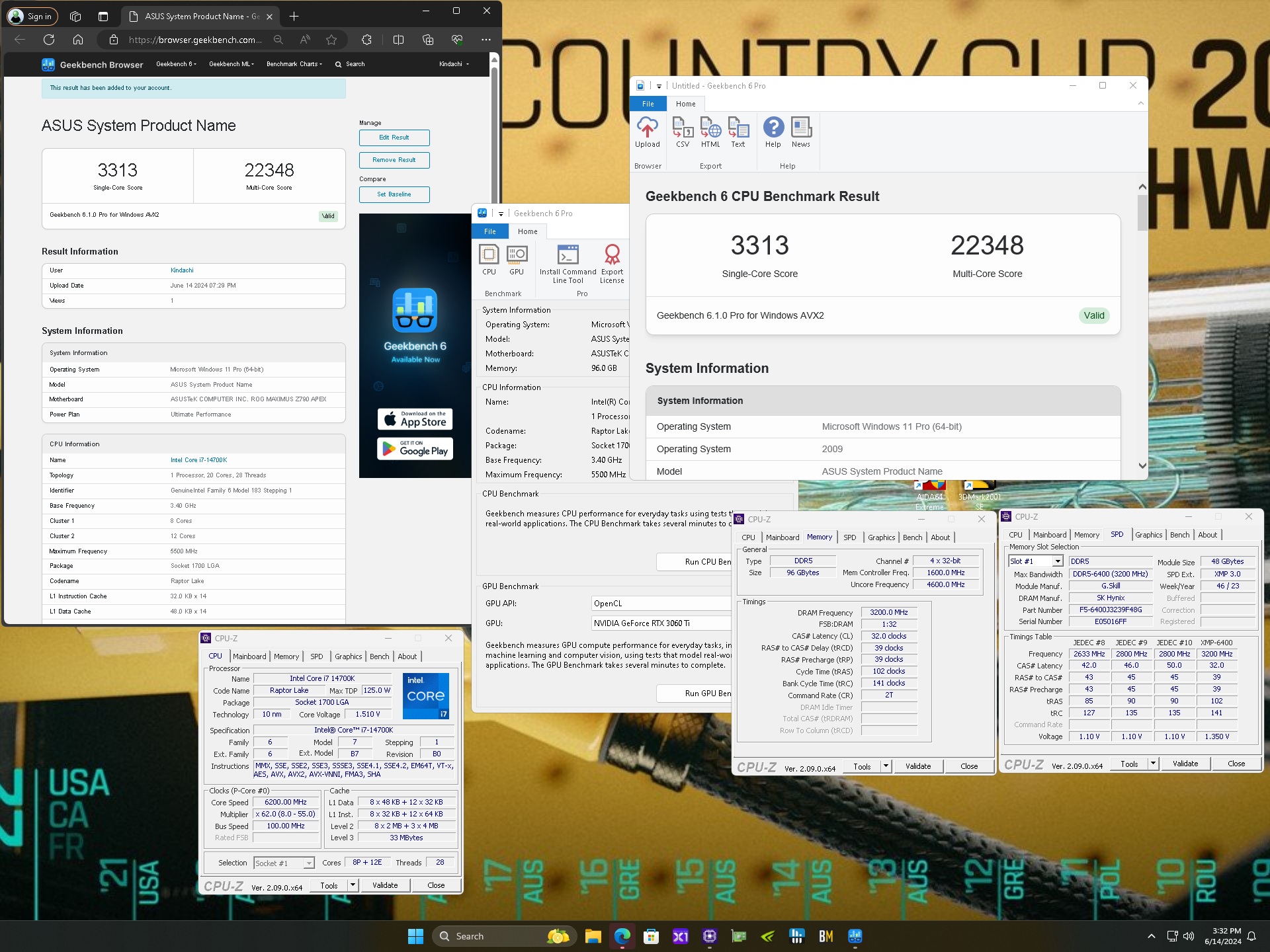This screenshot has height=952, width=1270.
Task: Open notification bell in taskbar
Action: pos(1251,936)
